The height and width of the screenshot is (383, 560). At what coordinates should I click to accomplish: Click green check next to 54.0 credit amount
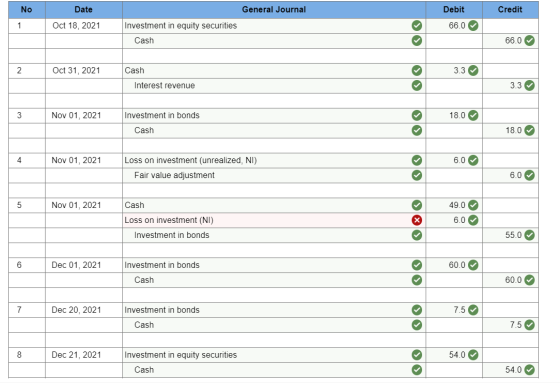click(x=530, y=370)
